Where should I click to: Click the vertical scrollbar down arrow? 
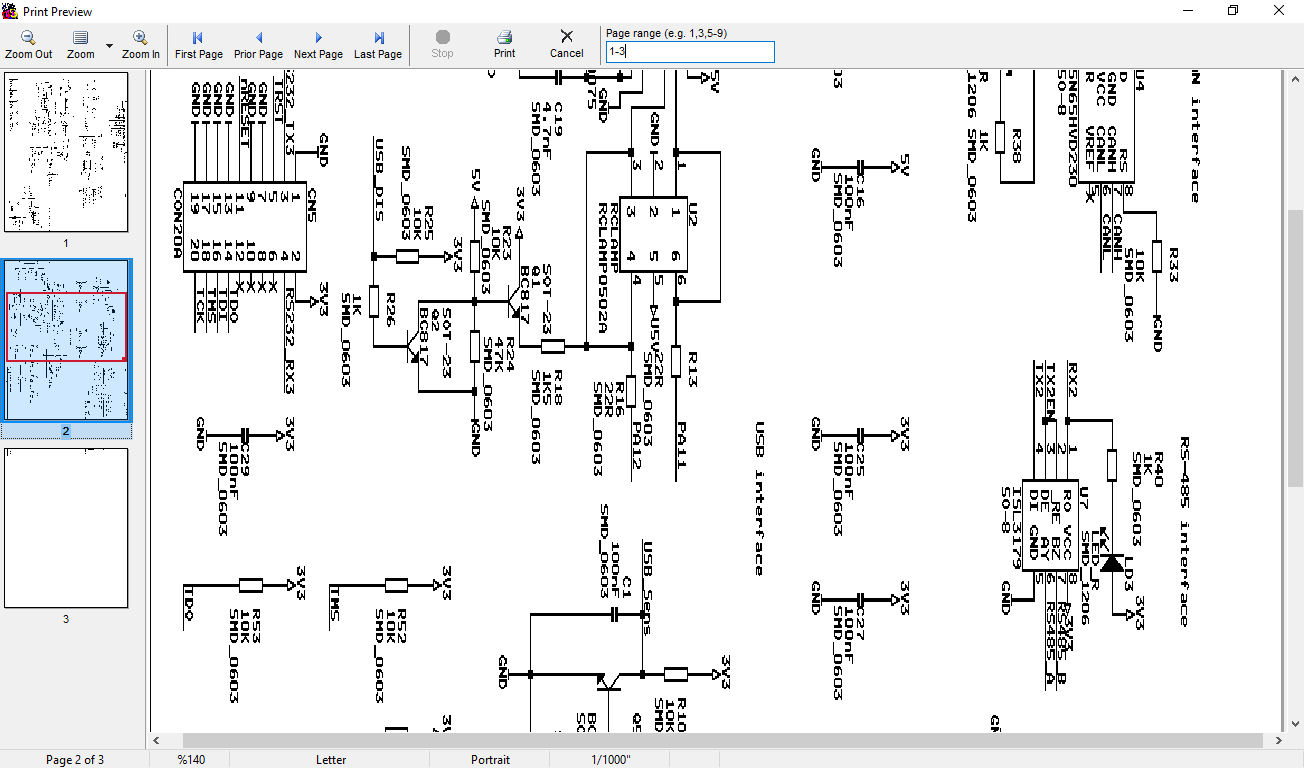click(x=1296, y=723)
